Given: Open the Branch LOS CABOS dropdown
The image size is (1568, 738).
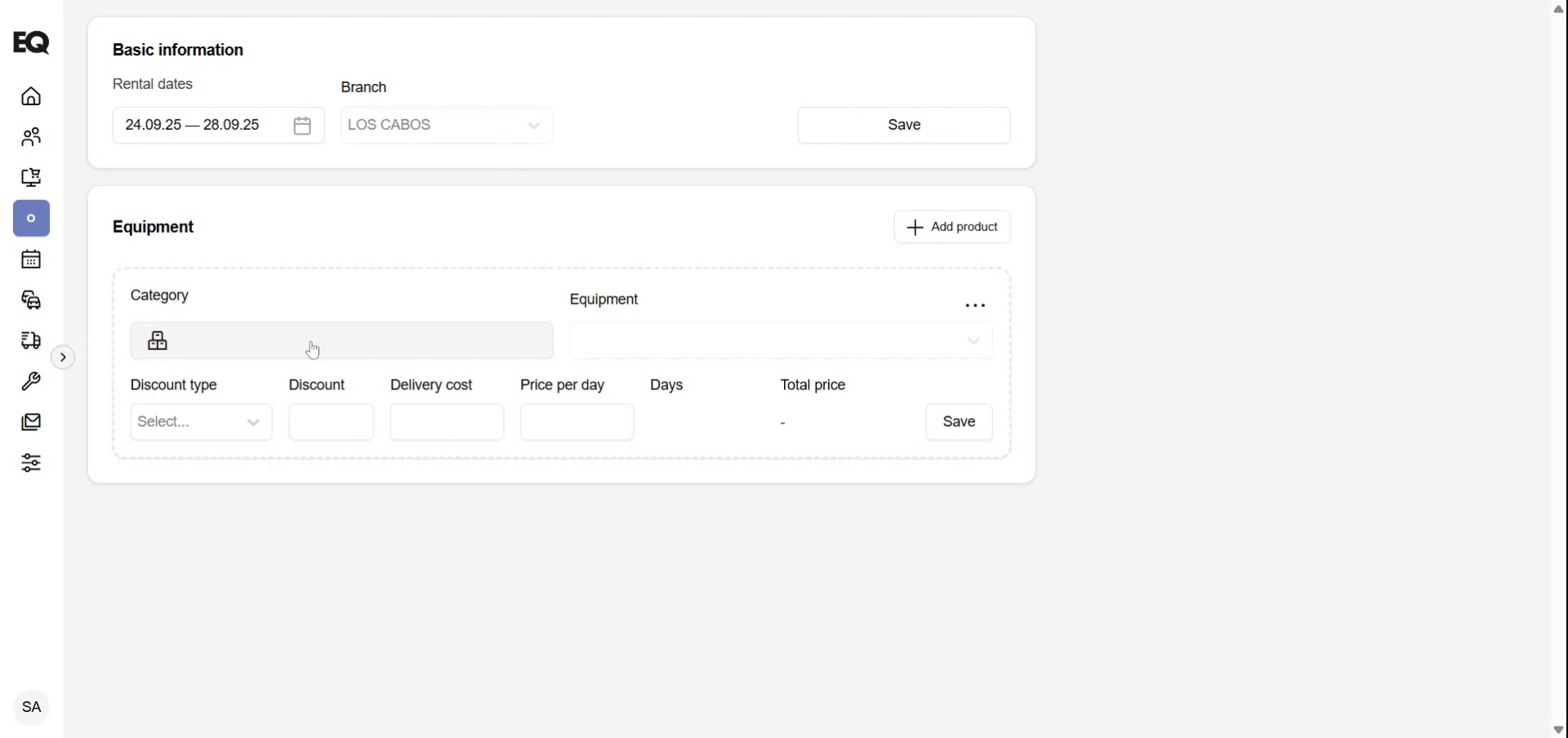Looking at the screenshot, I should [446, 125].
